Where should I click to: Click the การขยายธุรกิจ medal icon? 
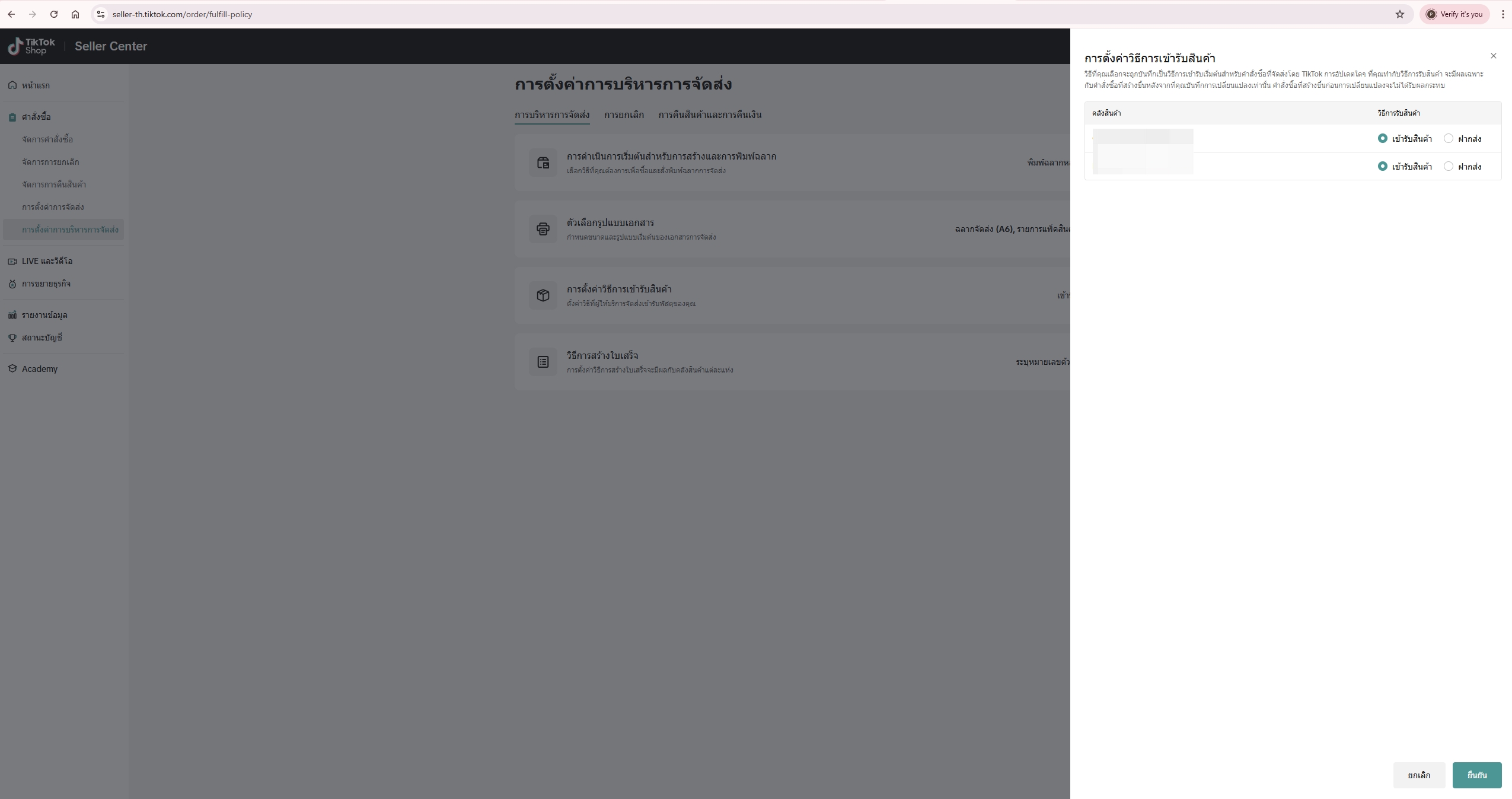click(x=12, y=284)
